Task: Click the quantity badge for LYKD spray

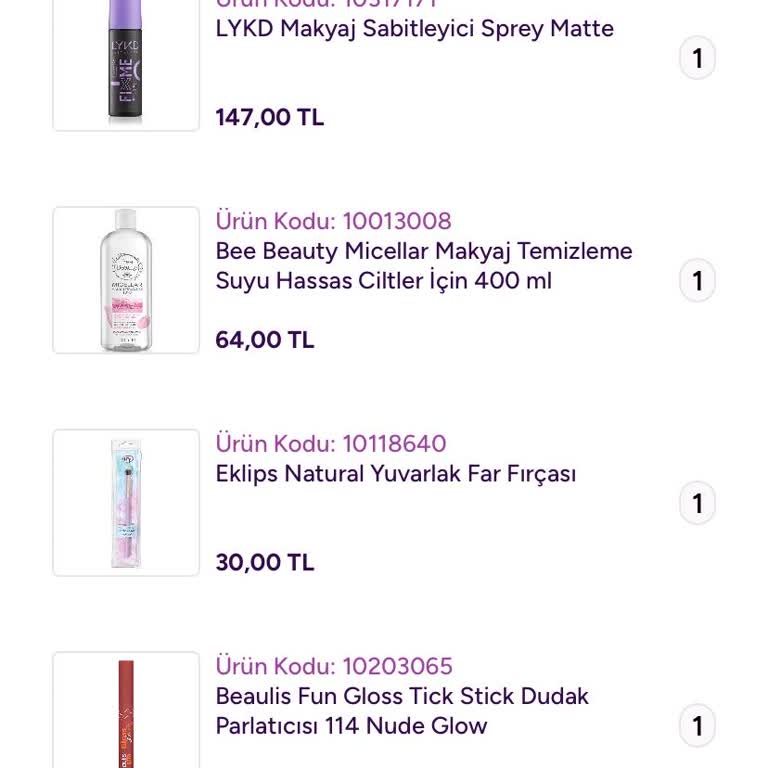Action: [x=697, y=58]
